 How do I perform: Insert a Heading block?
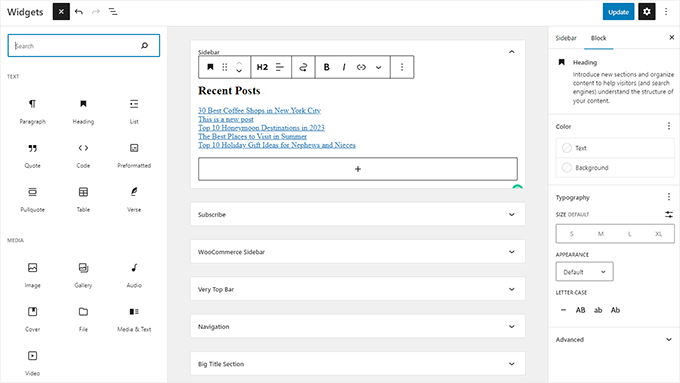click(83, 111)
